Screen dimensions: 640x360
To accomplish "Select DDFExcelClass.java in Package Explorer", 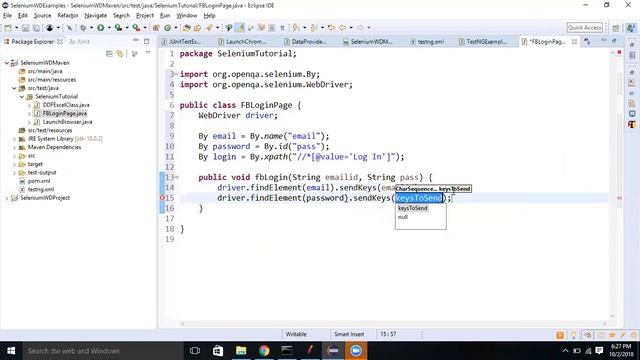I will [66, 105].
